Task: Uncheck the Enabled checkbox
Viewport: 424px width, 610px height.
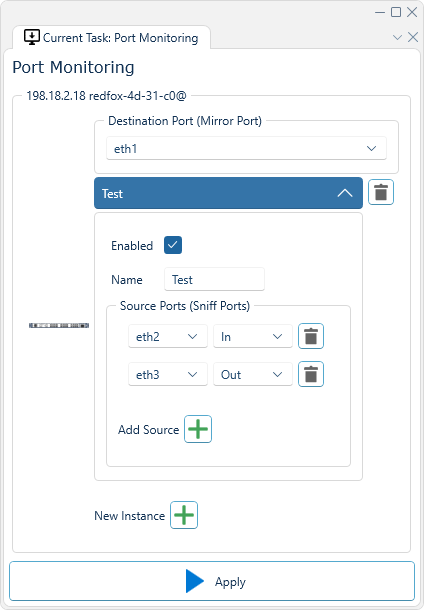Action: click(173, 245)
